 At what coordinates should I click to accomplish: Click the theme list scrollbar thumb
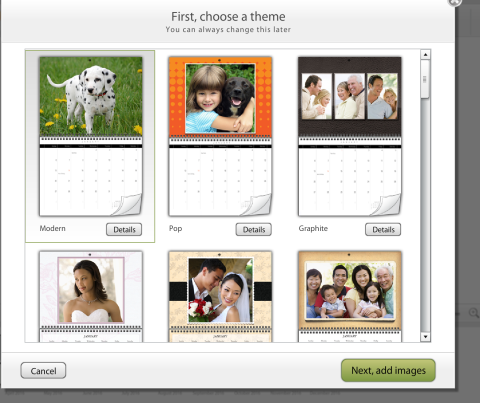click(425, 79)
